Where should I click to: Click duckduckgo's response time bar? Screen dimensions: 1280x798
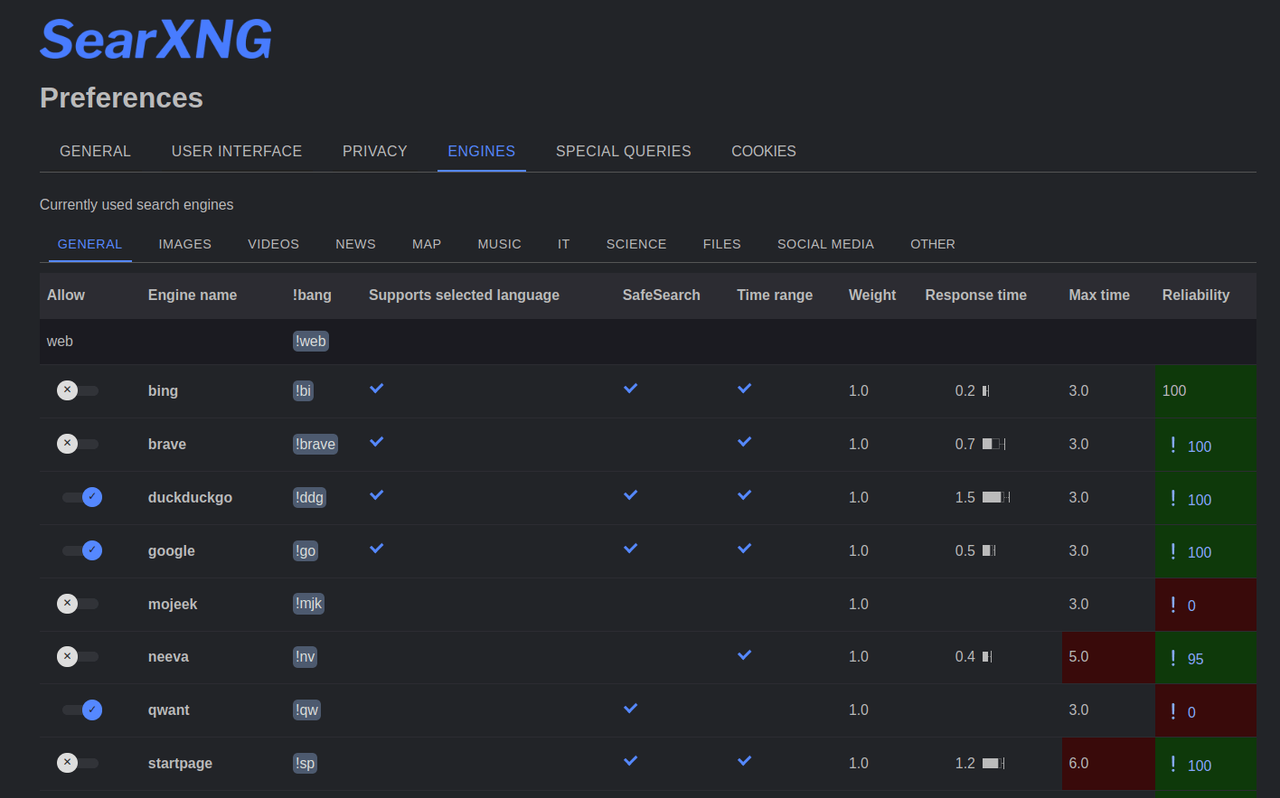[x=996, y=497]
